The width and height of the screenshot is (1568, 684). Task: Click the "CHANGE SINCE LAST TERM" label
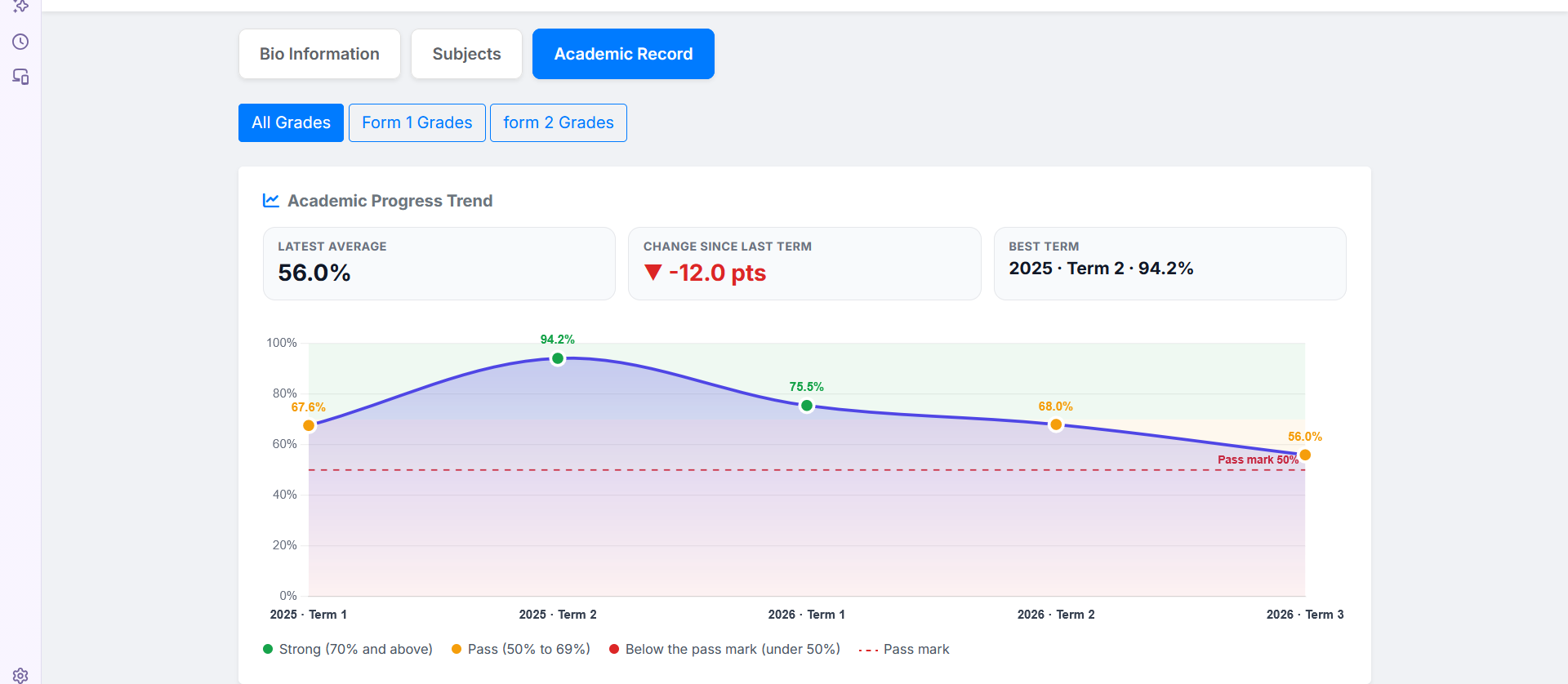point(728,247)
